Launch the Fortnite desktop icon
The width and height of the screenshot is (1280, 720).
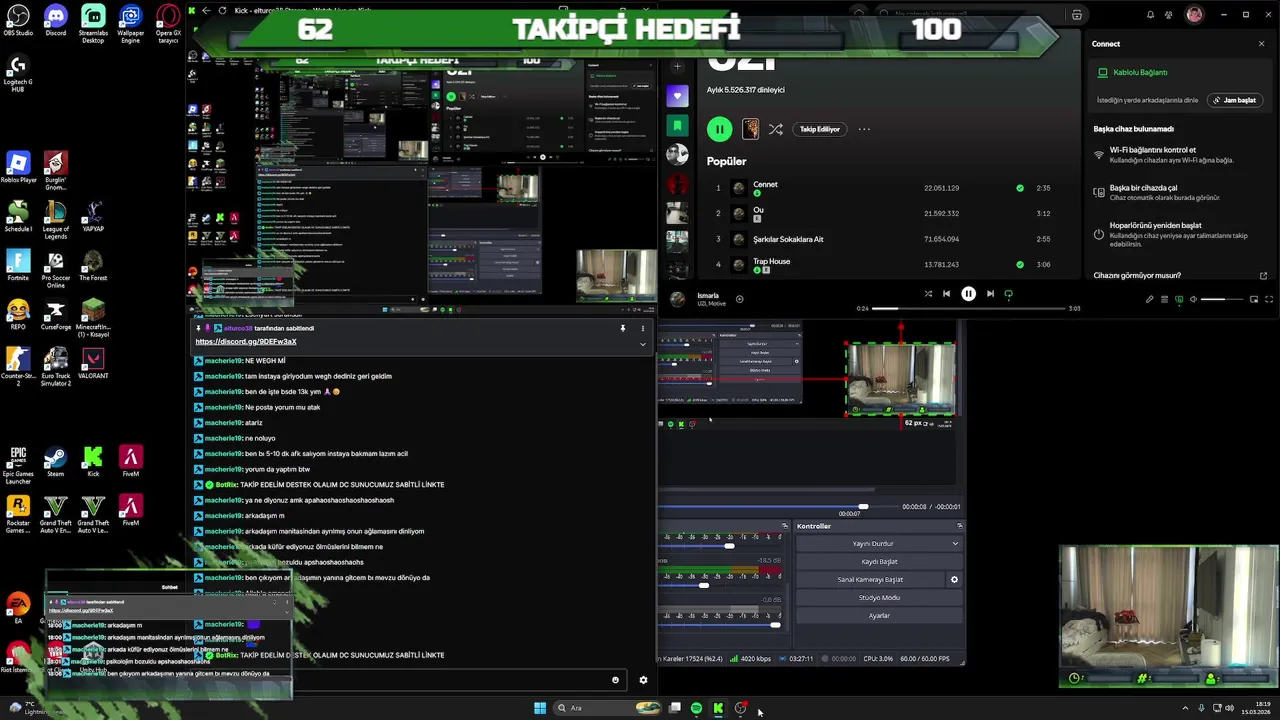pyautogui.click(x=18, y=265)
